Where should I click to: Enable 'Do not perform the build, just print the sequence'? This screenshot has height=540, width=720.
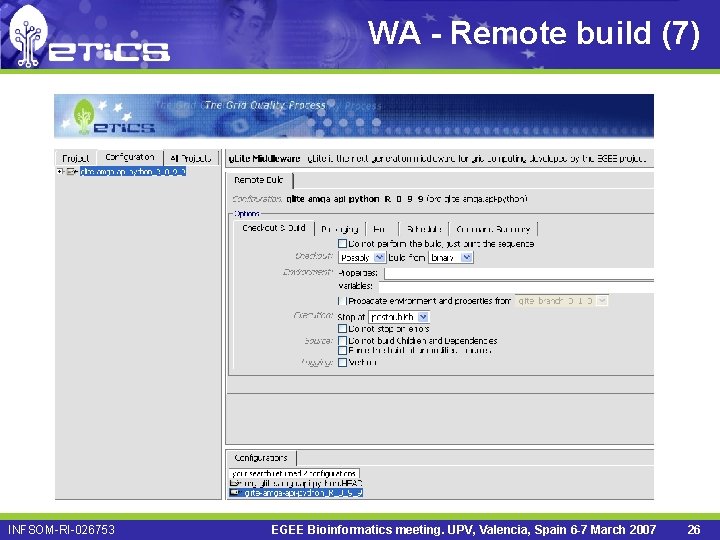pos(342,243)
